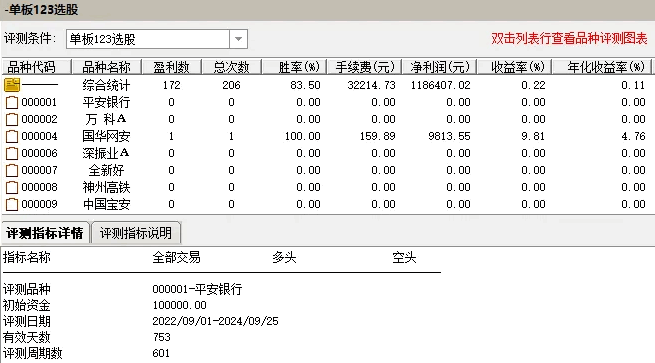Click stock code 000009
Image resolution: width=655 pixels, height=363 pixels.
pyautogui.click(x=39, y=204)
